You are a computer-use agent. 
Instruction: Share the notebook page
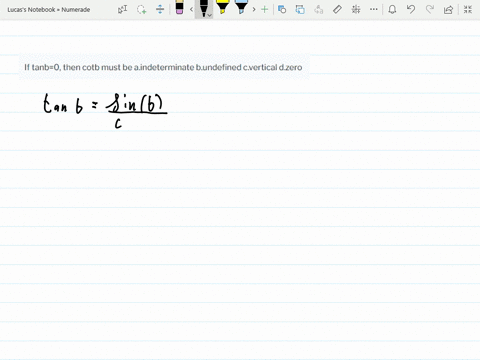tap(448, 9)
